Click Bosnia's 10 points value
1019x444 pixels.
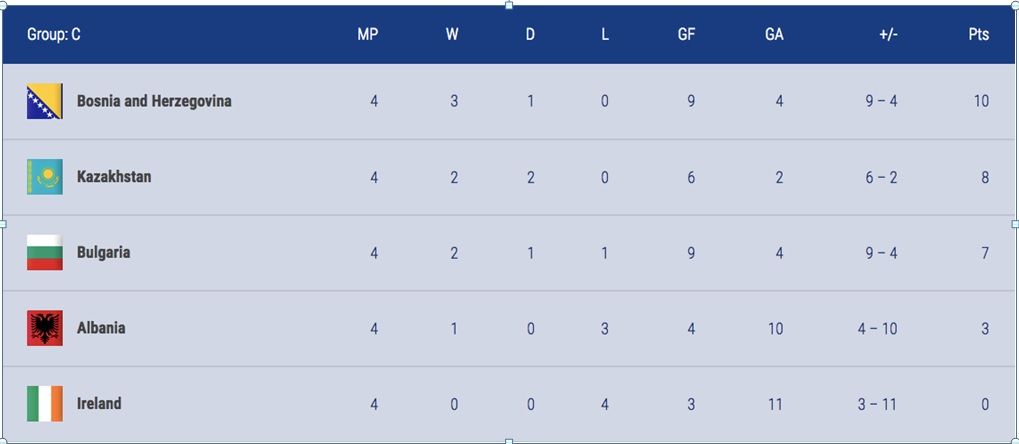pyautogui.click(x=981, y=101)
